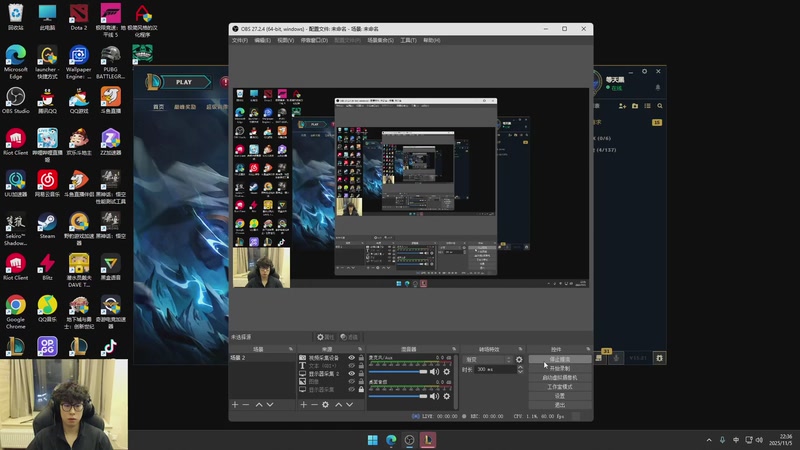Open Dota 2 desktop shortcut

[79, 17]
